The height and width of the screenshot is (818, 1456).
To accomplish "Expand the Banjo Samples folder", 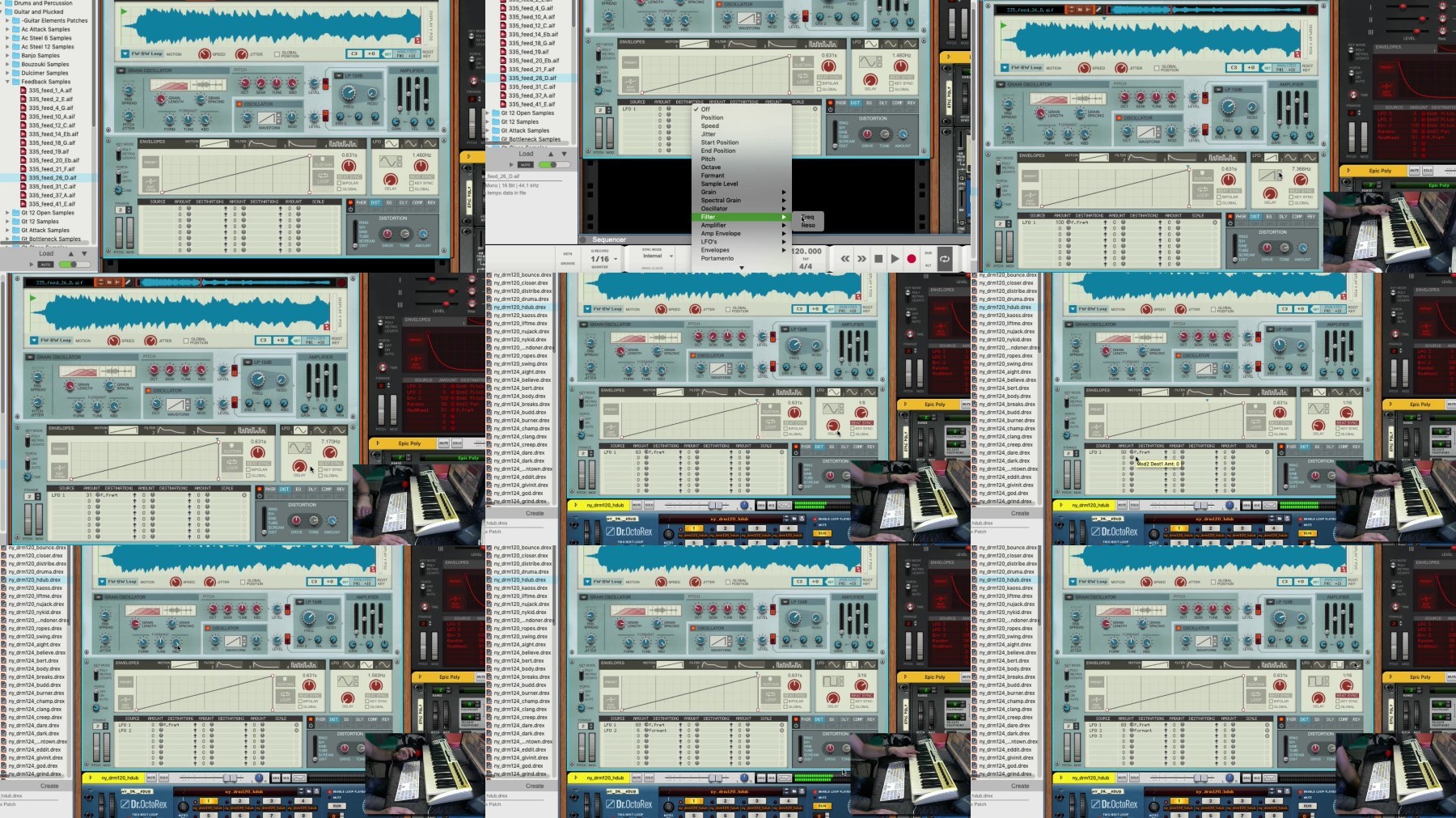I will (x=8, y=56).
